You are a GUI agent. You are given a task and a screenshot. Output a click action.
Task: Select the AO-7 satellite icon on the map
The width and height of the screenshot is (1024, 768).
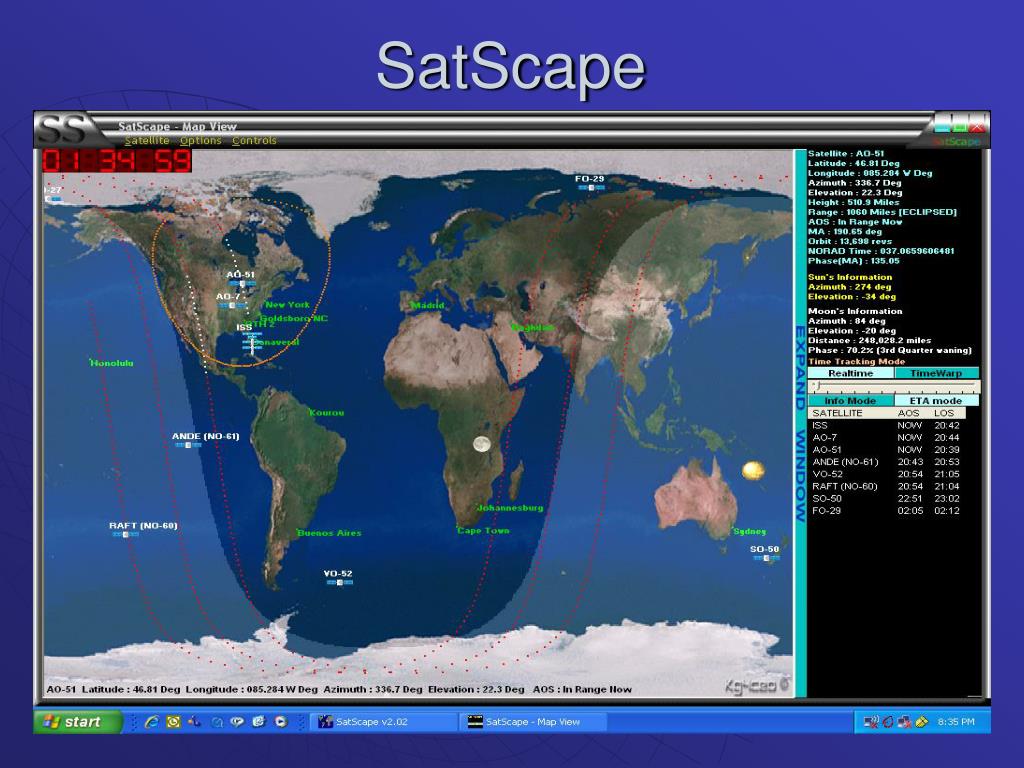(232, 306)
